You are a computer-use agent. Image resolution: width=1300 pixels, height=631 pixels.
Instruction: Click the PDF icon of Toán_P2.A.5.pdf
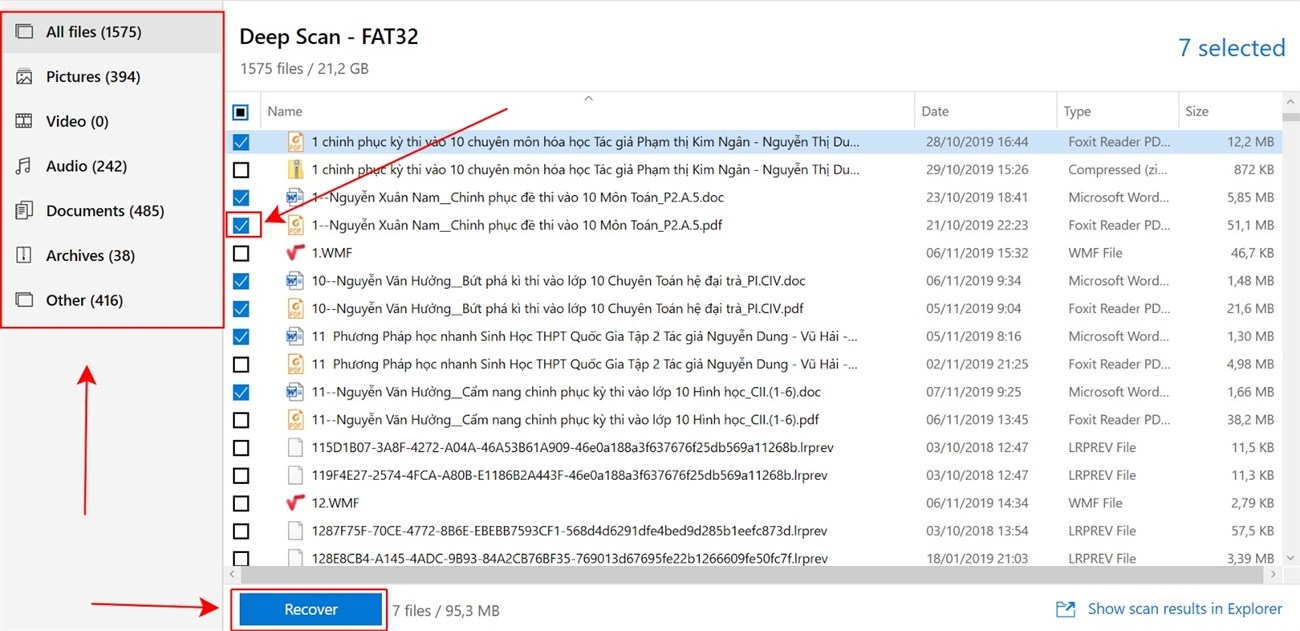click(x=295, y=225)
